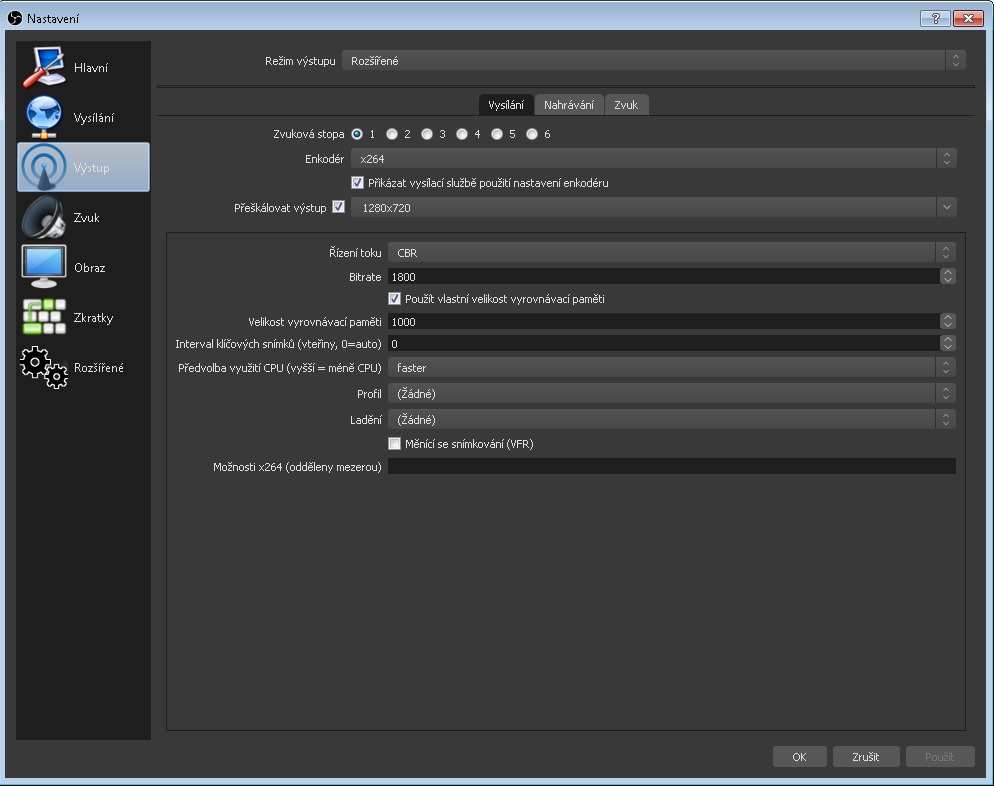Open the Enkodér x264 dropdown
The width and height of the screenshot is (994, 786).
(x=654, y=158)
